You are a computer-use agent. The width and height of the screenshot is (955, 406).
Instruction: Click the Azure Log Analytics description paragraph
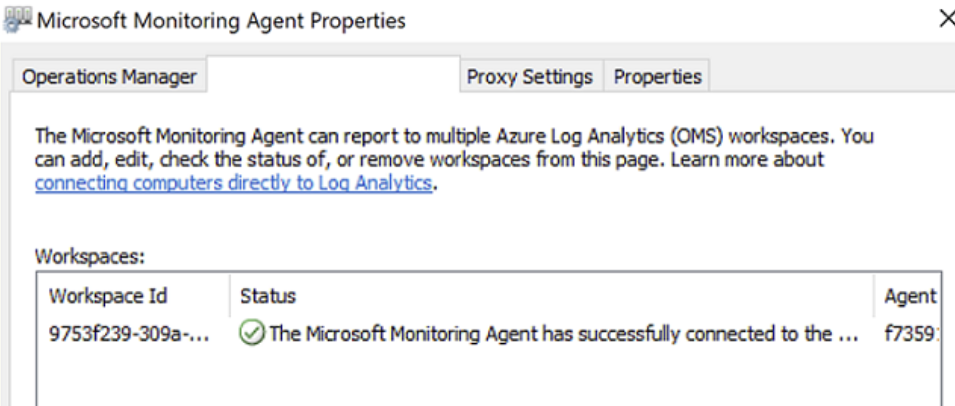click(454, 158)
